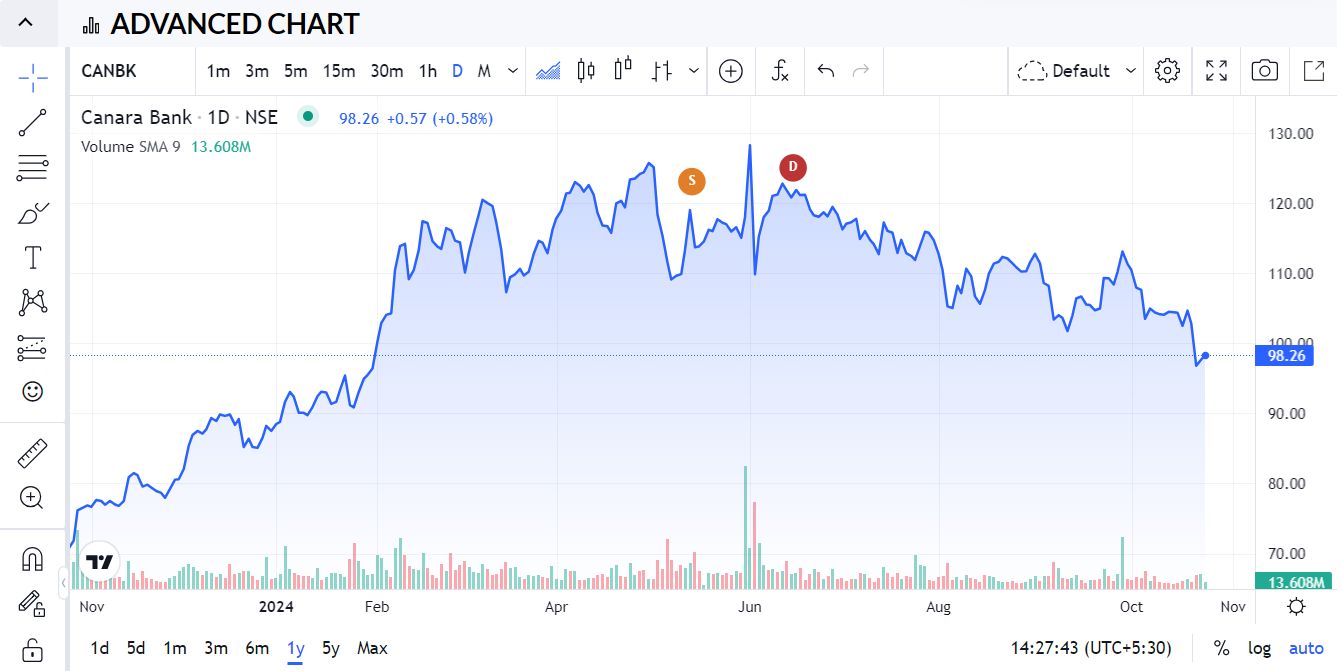Select the M monthly interval
The width and height of the screenshot is (1342, 672).
click(484, 71)
